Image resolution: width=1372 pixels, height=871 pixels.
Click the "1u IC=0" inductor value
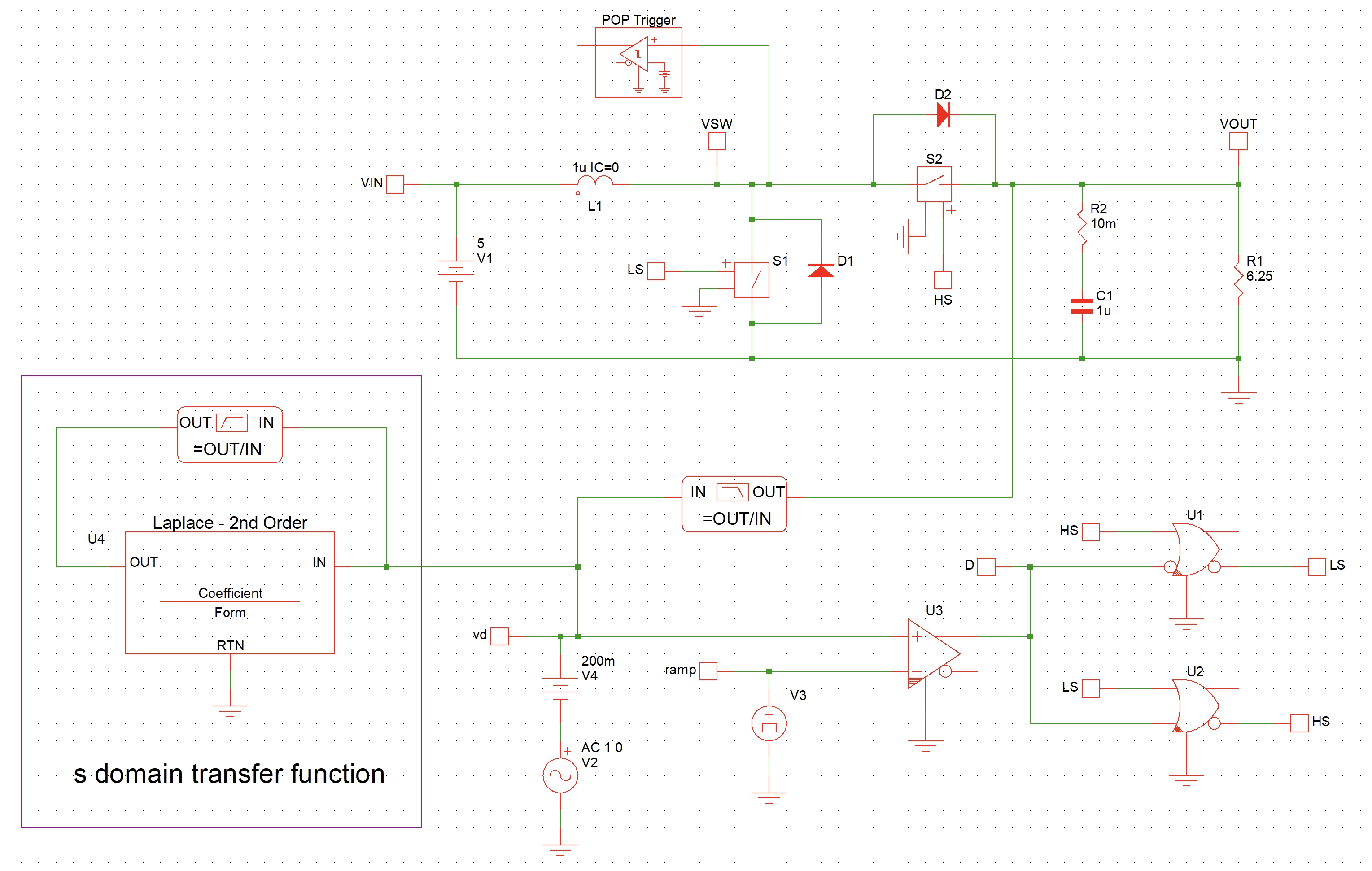pyautogui.click(x=595, y=167)
